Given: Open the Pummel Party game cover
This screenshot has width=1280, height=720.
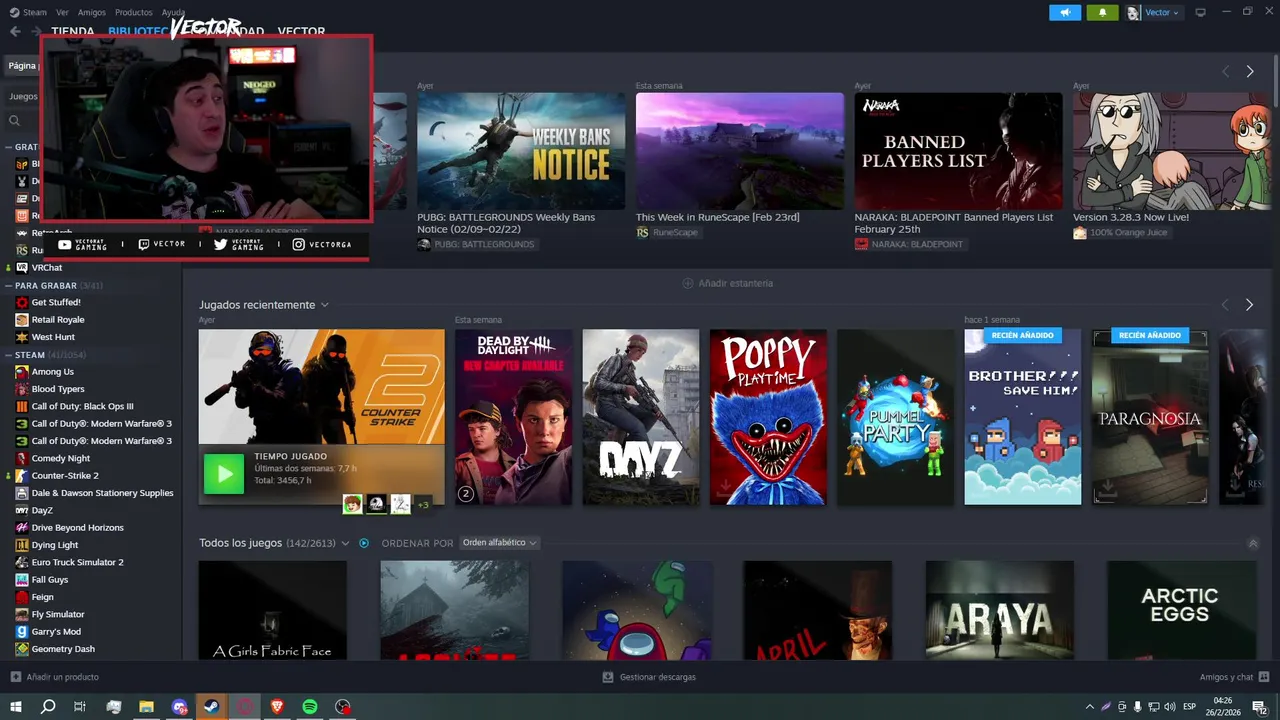Looking at the screenshot, I should pos(896,417).
